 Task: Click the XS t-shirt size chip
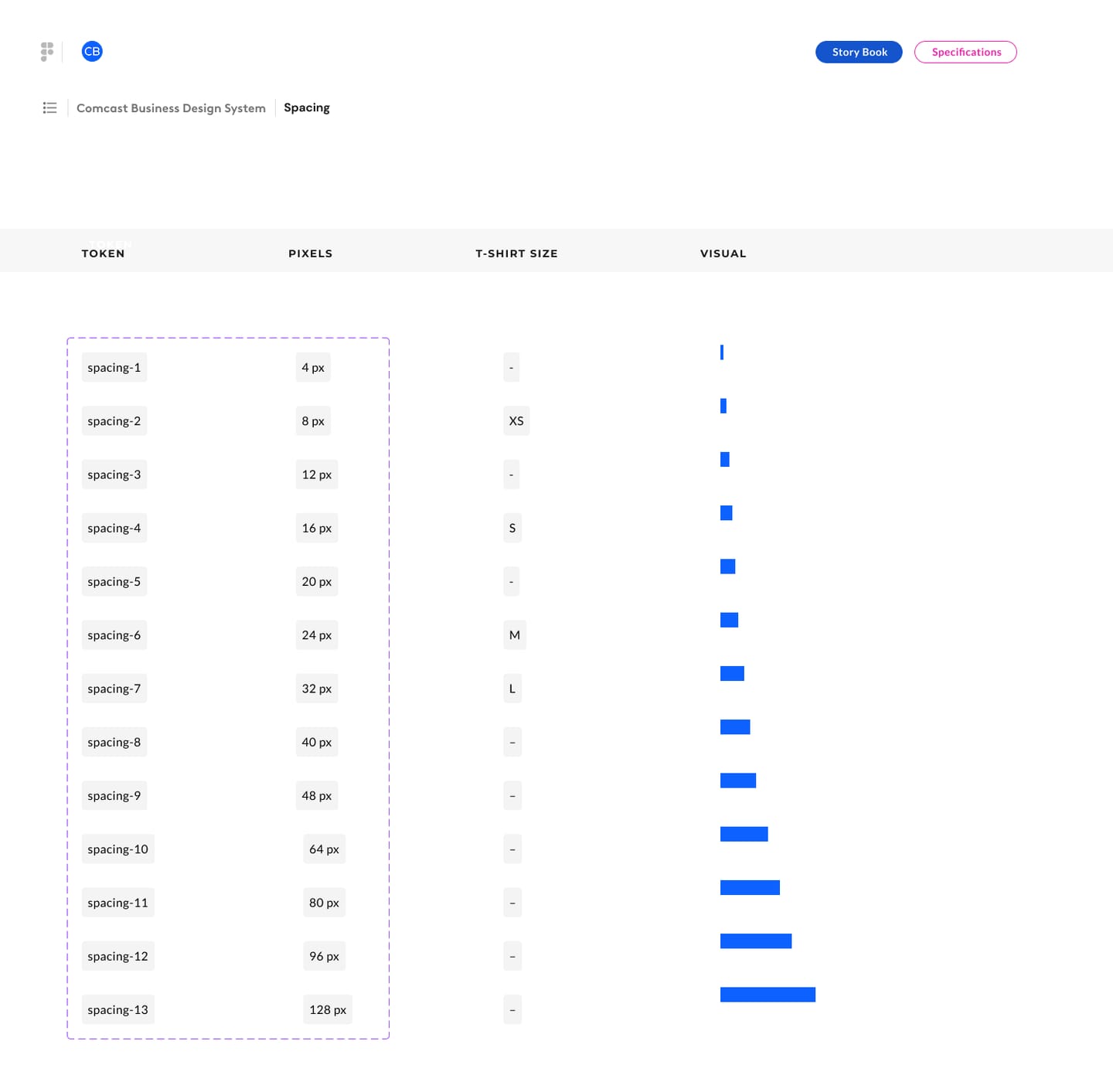[516, 420]
